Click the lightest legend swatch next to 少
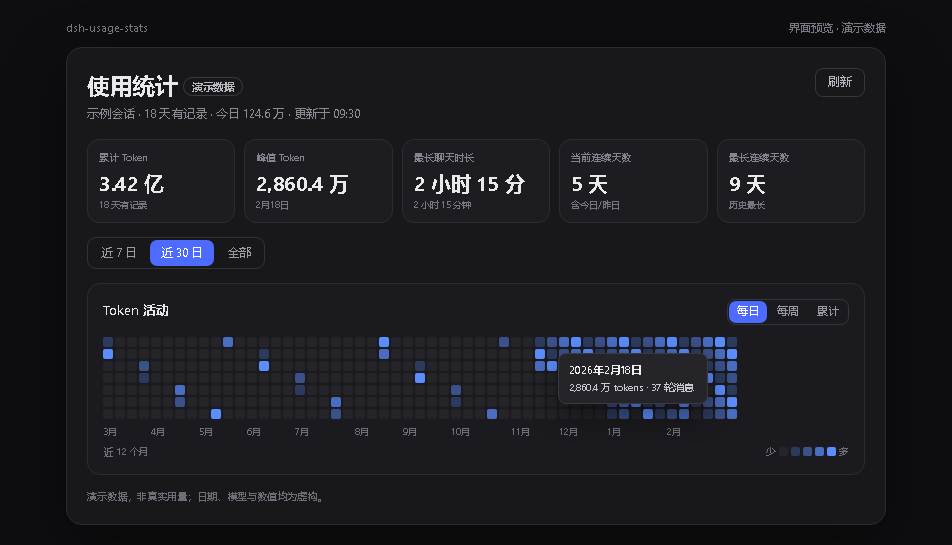The width and height of the screenshot is (952, 545). (783, 452)
